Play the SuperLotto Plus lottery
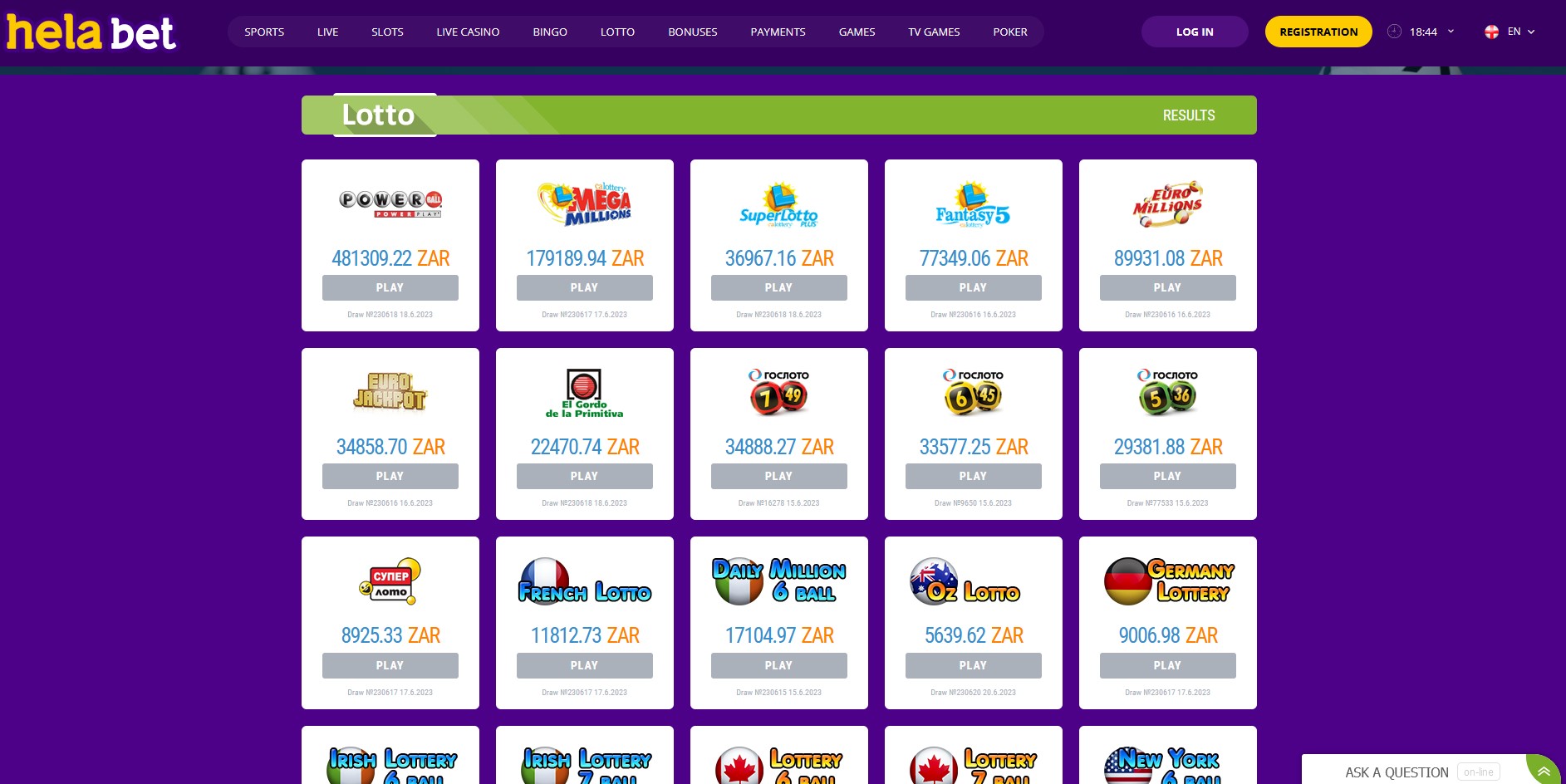This screenshot has width=1566, height=784. click(x=779, y=287)
